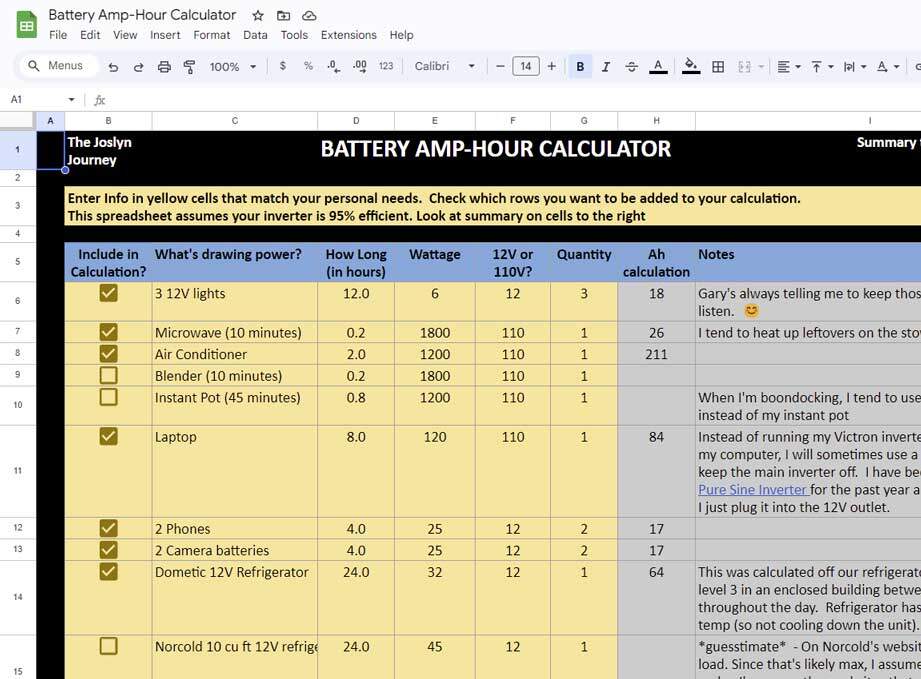Uncheck the 2 Phones checkbox
Viewport: 921px width, 679px height.
pyautogui.click(x=108, y=528)
